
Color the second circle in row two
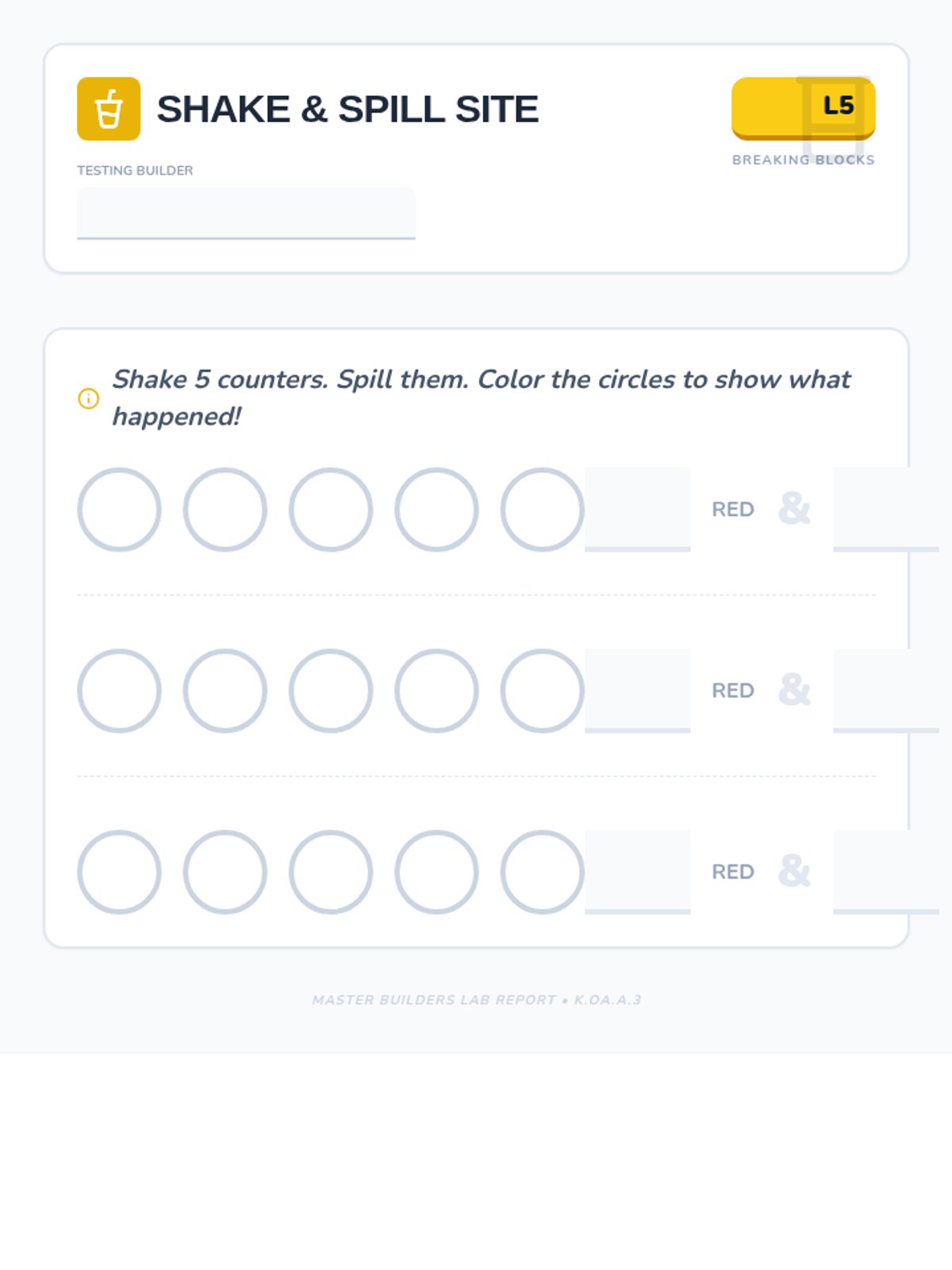tap(225, 691)
